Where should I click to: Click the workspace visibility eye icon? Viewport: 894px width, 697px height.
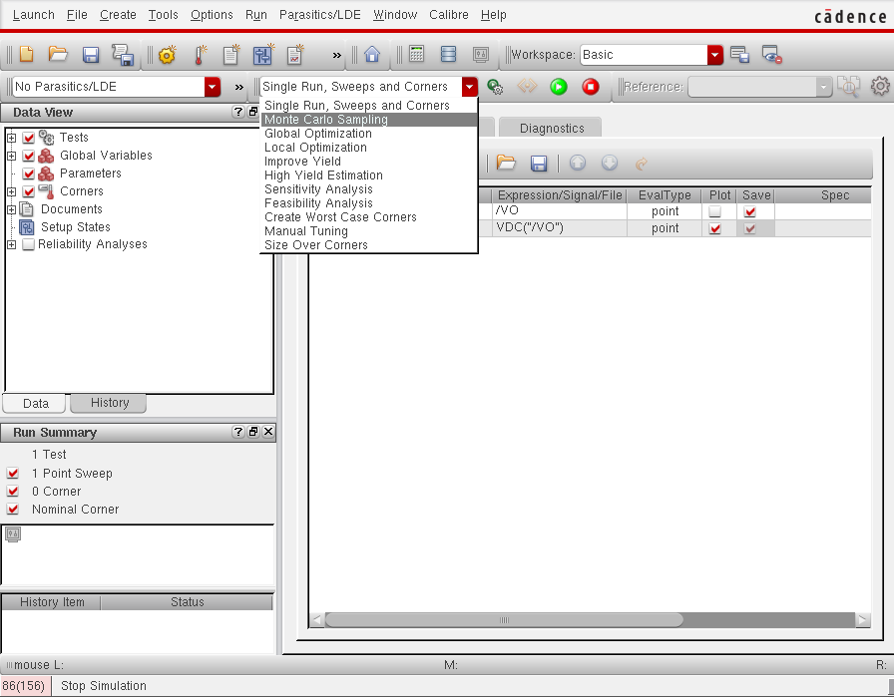click(771, 55)
